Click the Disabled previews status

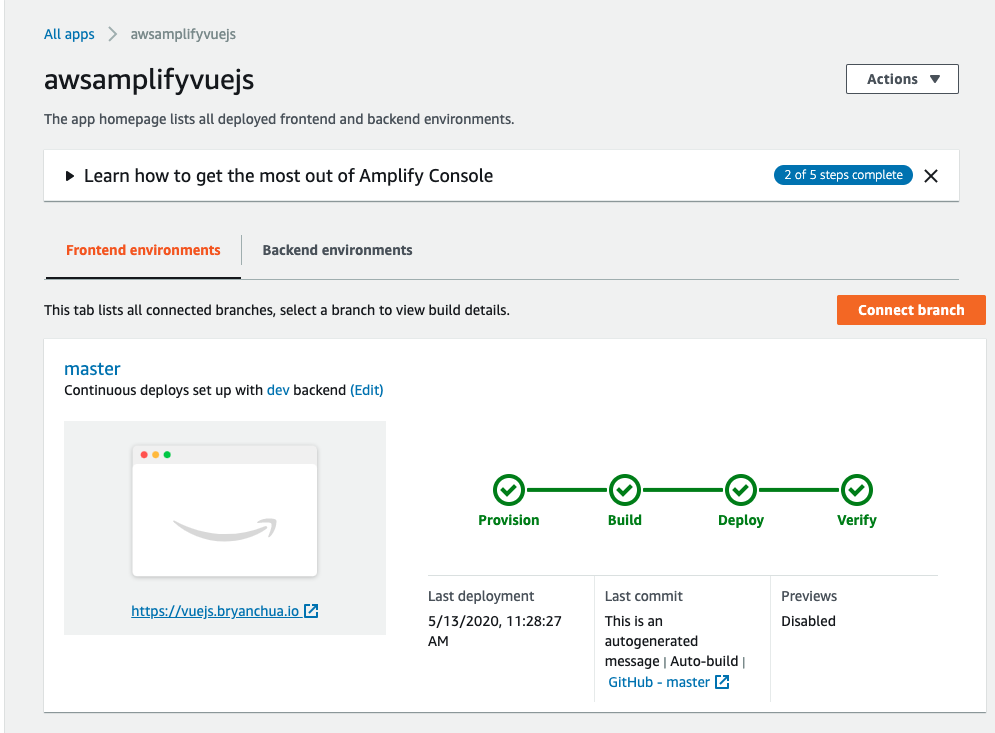point(808,621)
